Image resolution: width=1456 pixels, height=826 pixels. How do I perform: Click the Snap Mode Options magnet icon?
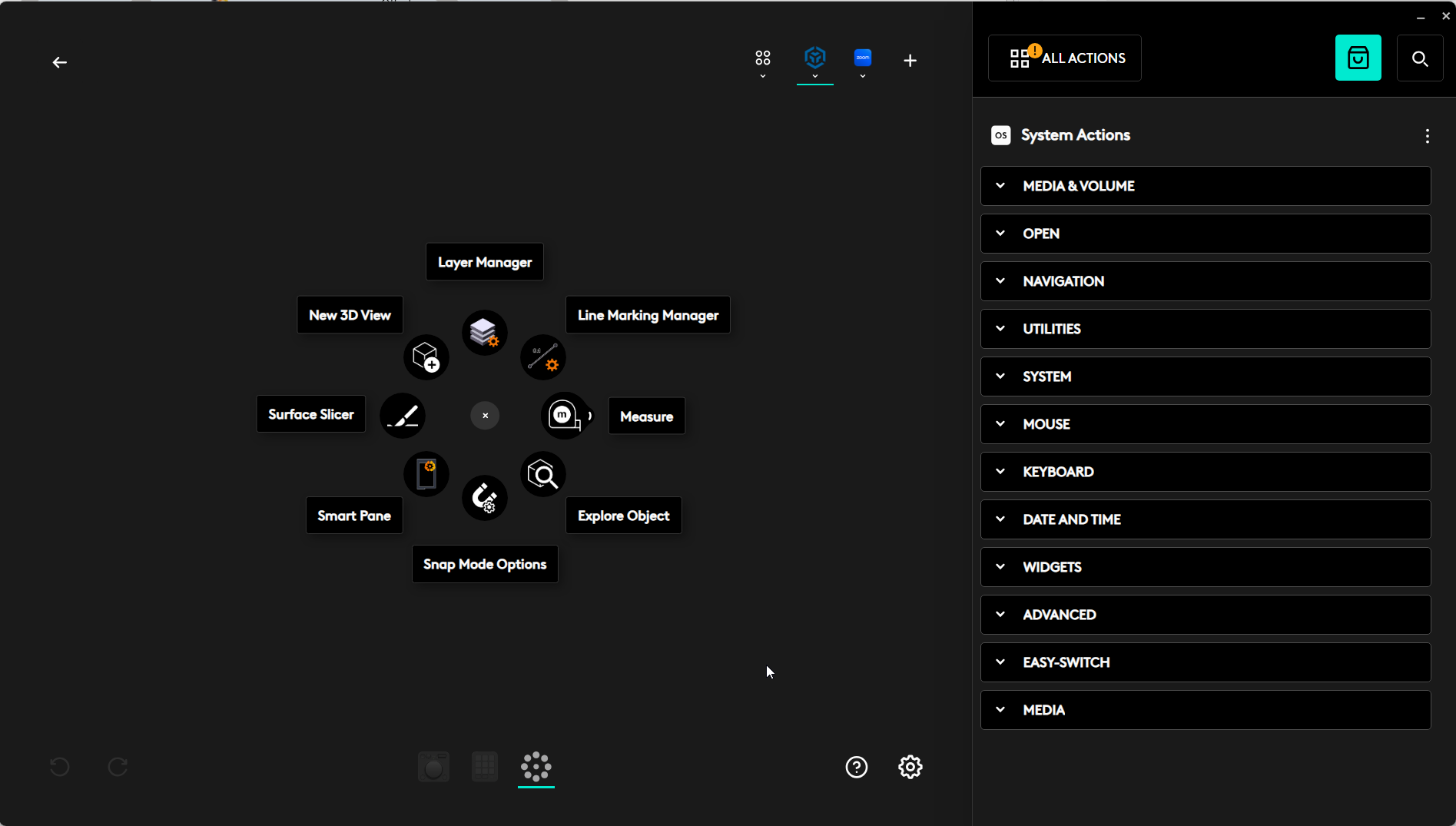pyautogui.click(x=484, y=498)
